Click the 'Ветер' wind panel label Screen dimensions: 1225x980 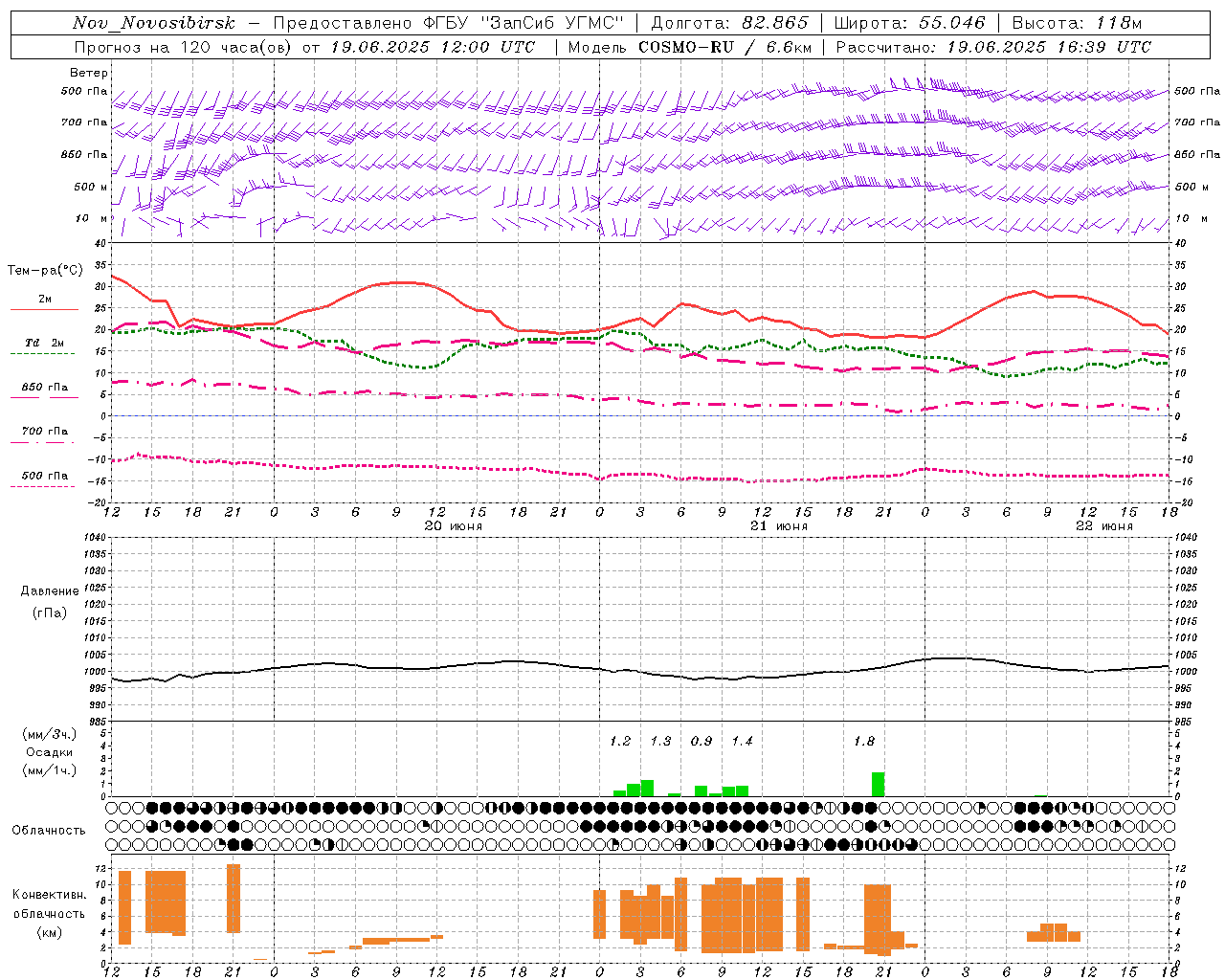click(89, 73)
